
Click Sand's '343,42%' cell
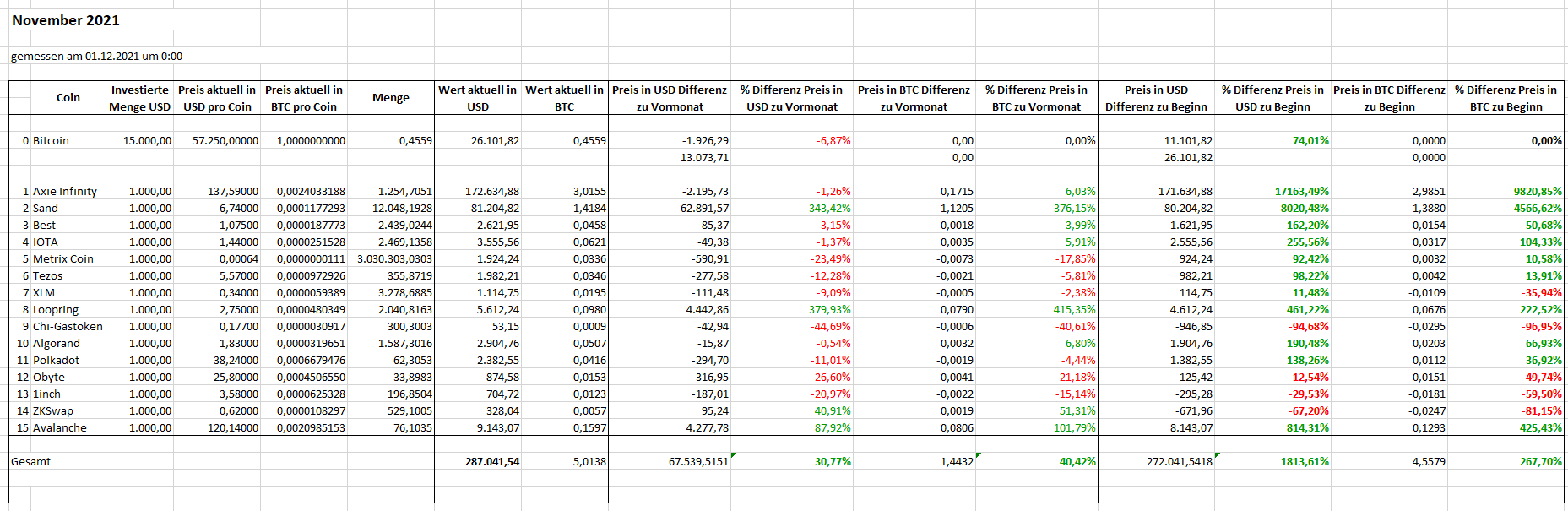click(x=830, y=209)
